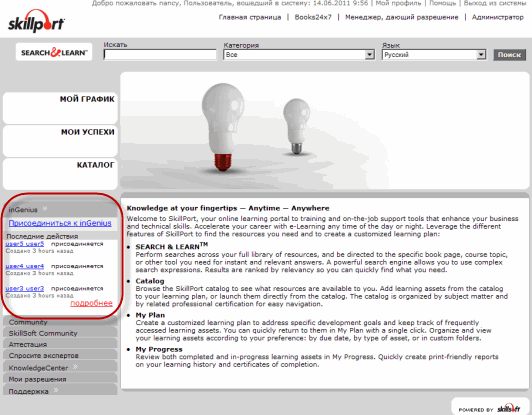Open the KnowledgeCenter sidebar section
This screenshot has width=532, height=415.
60,367
